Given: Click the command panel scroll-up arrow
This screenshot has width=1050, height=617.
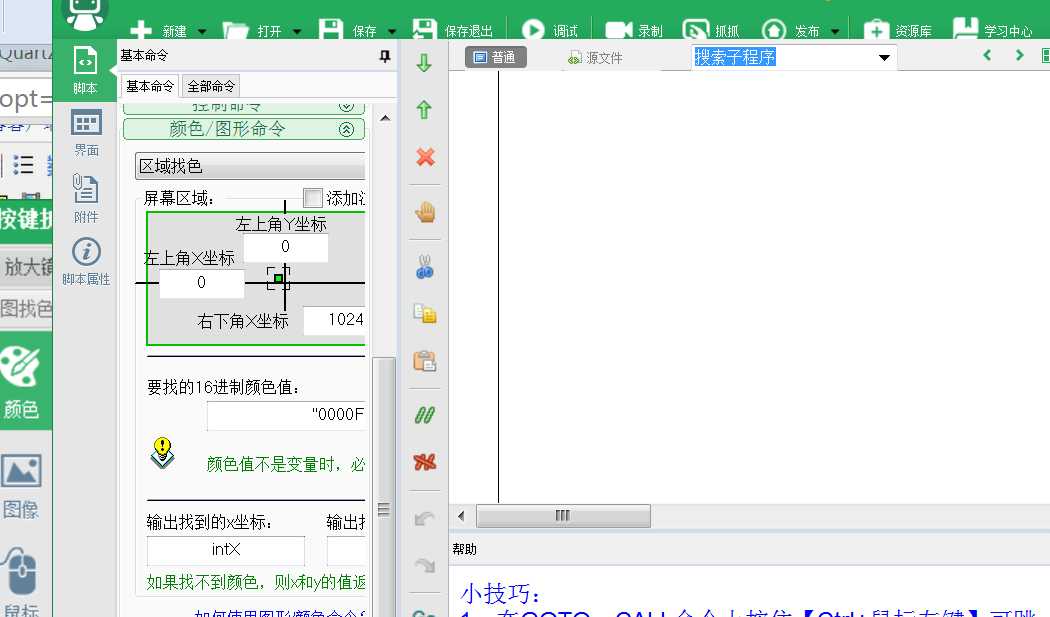Looking at the screenshot, I should 385,119.
